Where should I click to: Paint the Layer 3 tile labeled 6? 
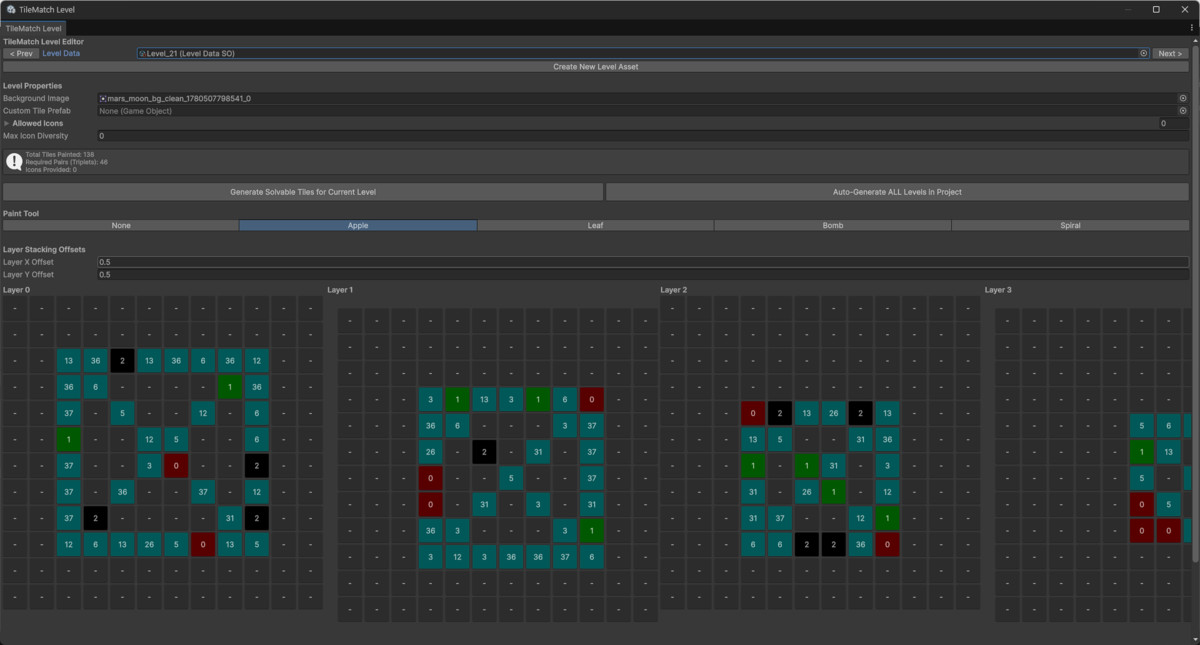coord(1169,426)
